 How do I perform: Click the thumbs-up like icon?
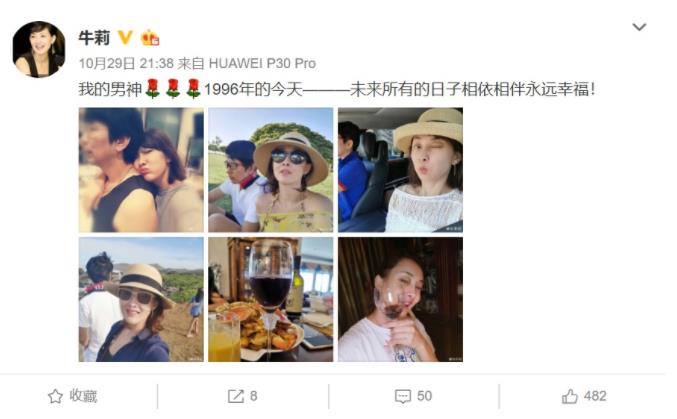coord(569,396)
